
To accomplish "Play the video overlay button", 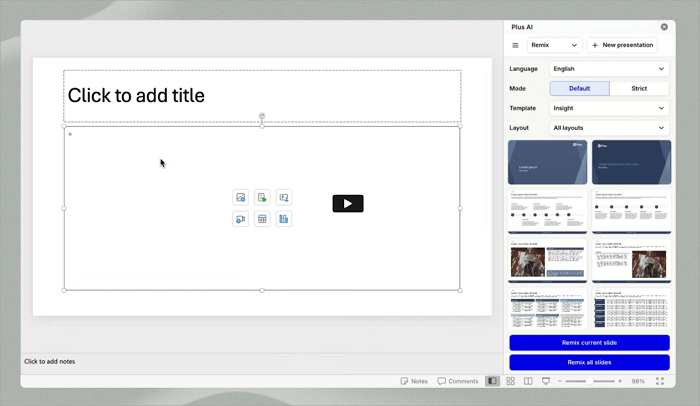I will pyautogui.click(x=348, y=204).
